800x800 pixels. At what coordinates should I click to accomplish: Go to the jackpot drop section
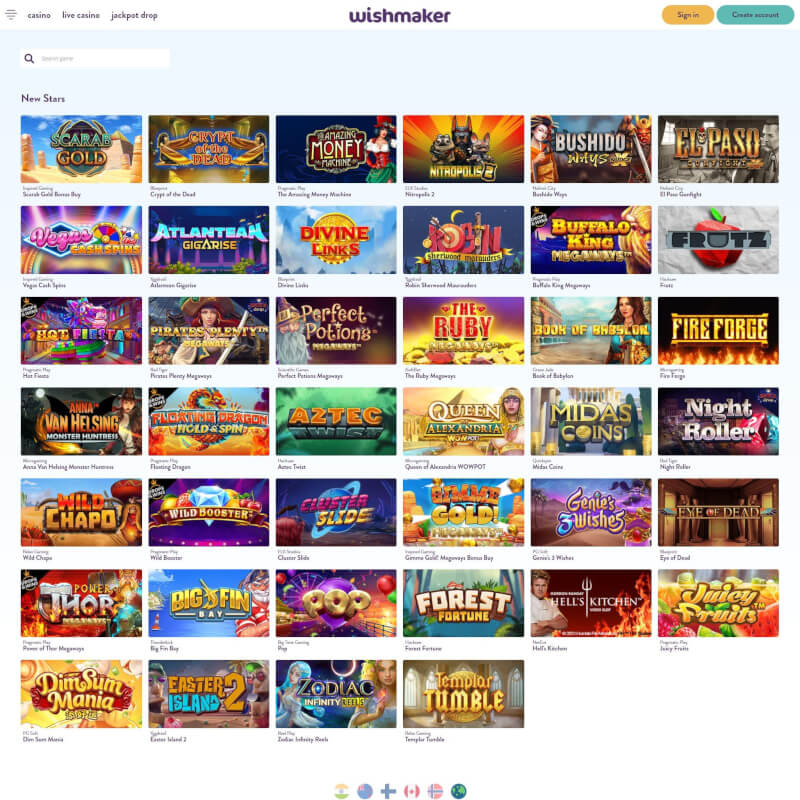(134, 15)
